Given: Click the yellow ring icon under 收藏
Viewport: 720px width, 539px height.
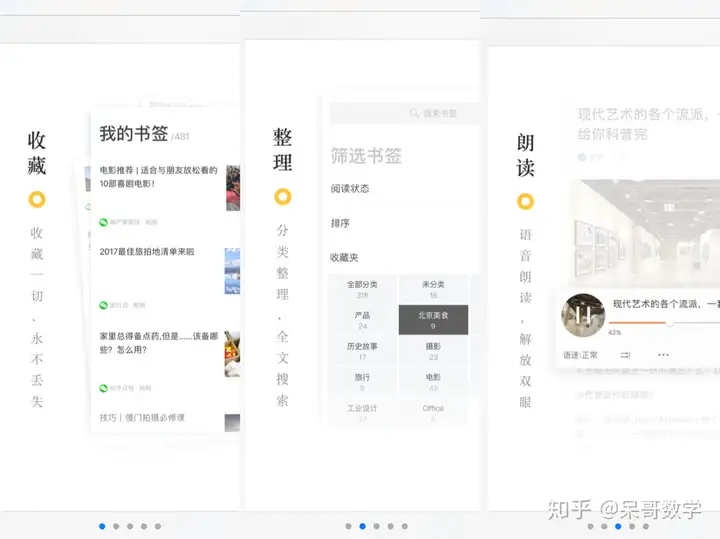Looking at the screenshot, I should pyautogui.click(x=37, y=199).
